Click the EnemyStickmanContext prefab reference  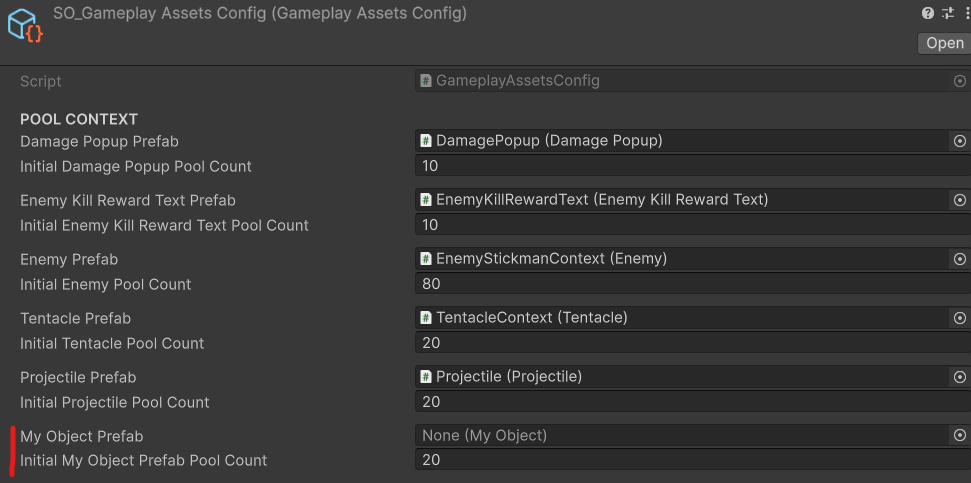tap(680, 259)
